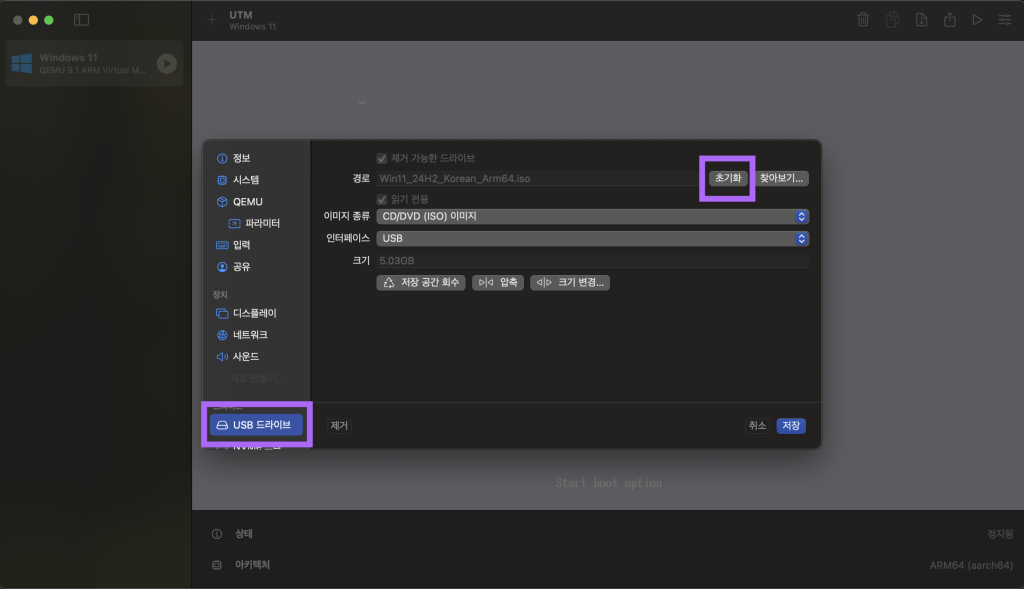Click 찾아보기... to browse for an image
This screenshot has width=1024, height=589.
pos(781,178)
